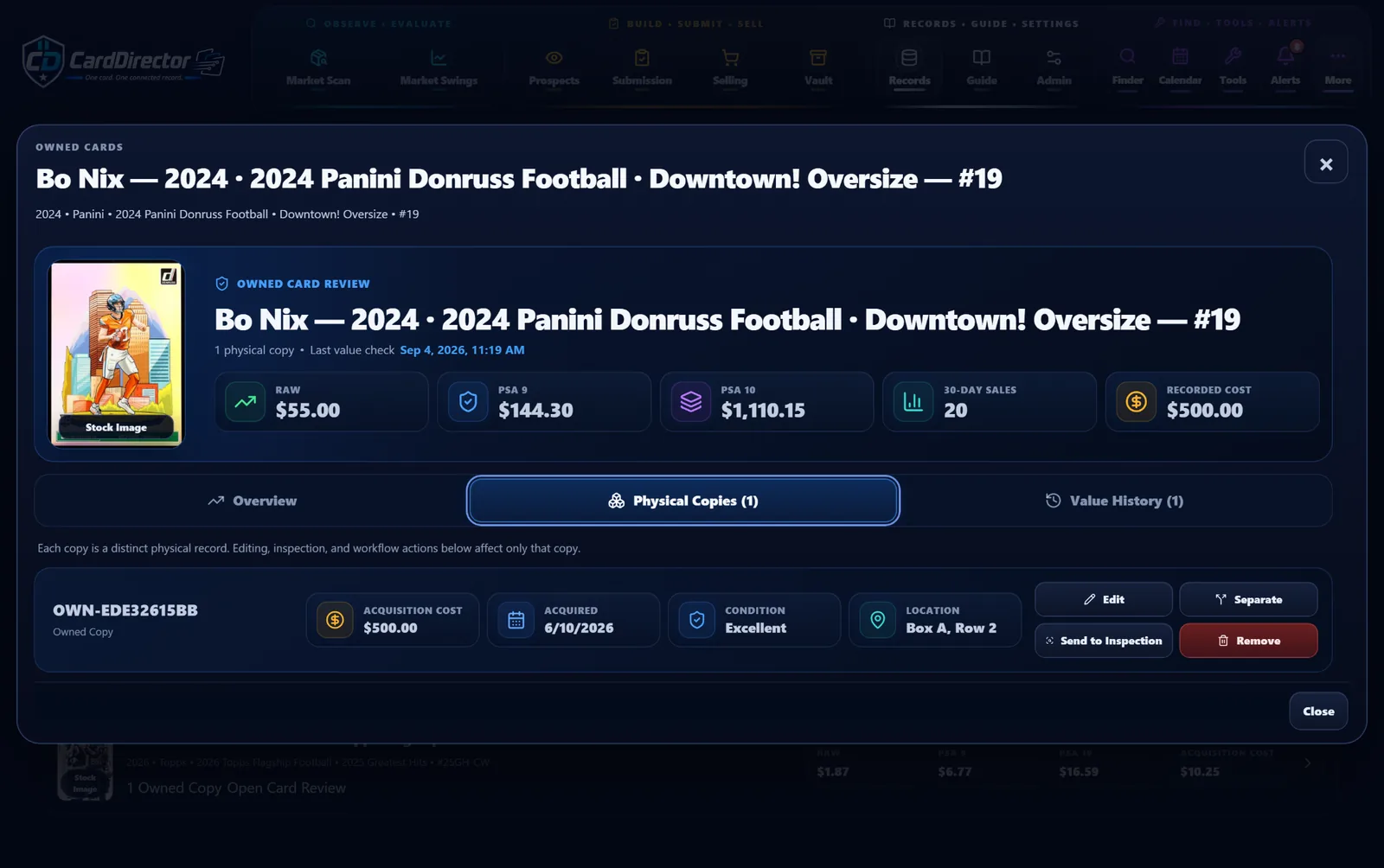Click the PSA 10 value $1,110.15
The image size is (1384, 868).
coord(763,411)
